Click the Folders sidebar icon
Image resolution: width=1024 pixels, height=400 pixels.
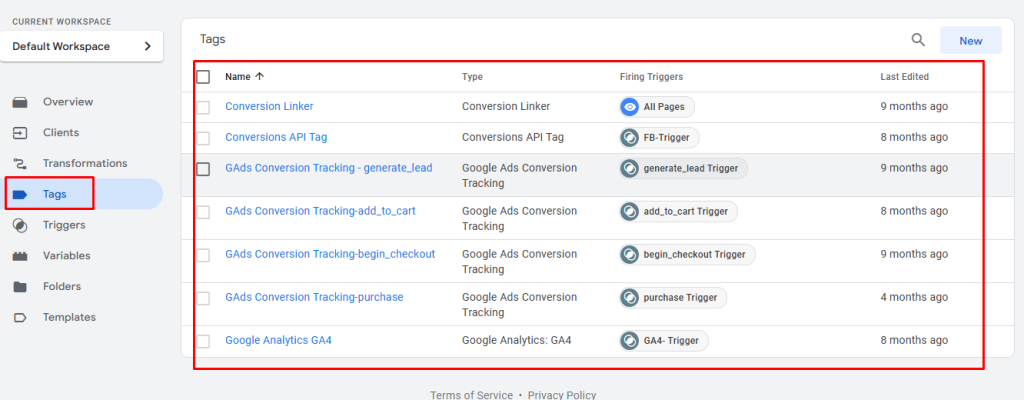pyautogui.click(x=20, y=287)
